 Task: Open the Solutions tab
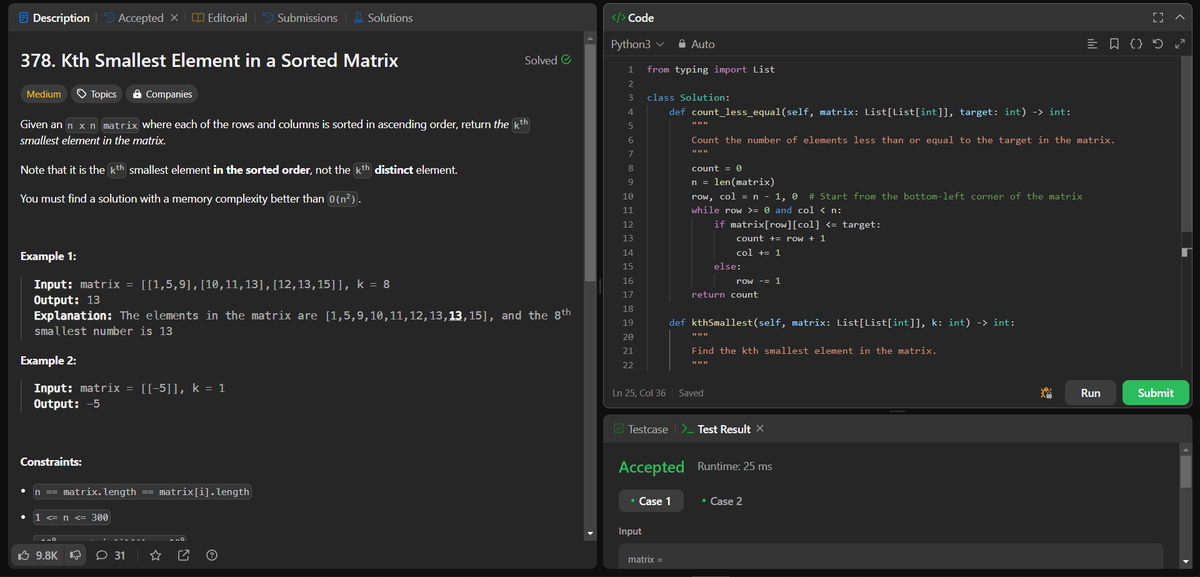coord(381,18)
